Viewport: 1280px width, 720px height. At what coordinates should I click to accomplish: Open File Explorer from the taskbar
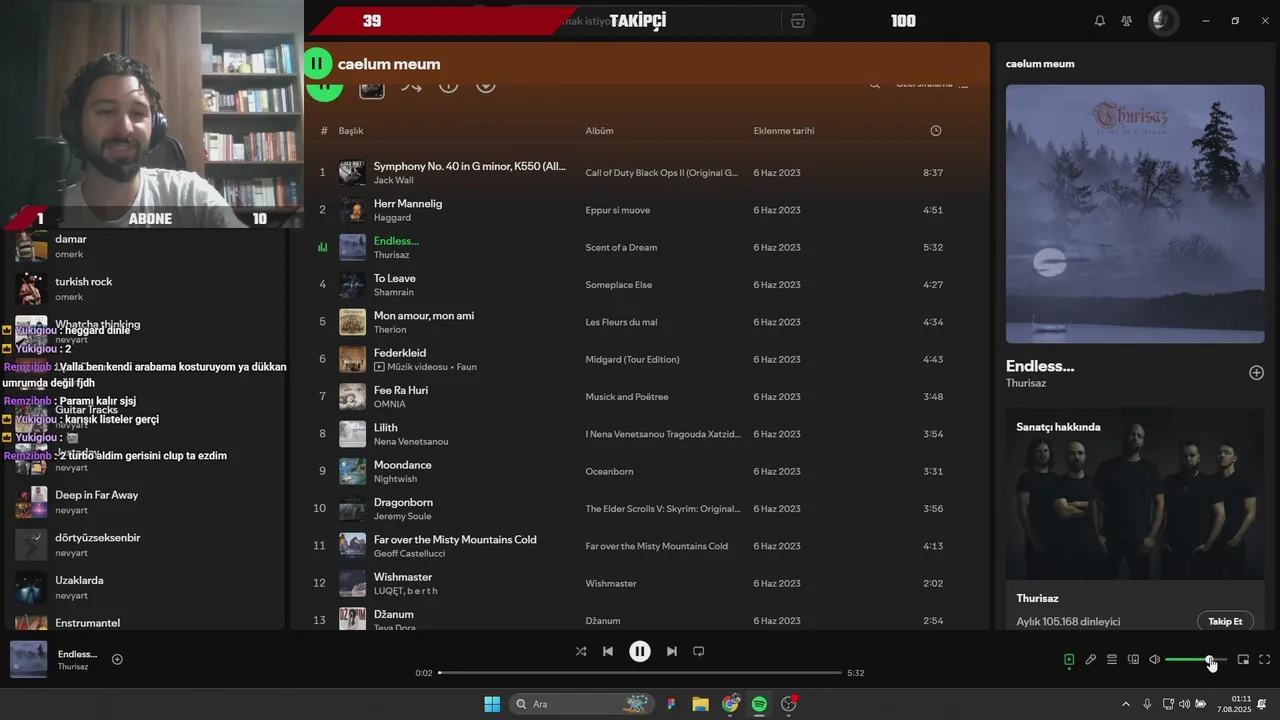(x=700, y=704)
